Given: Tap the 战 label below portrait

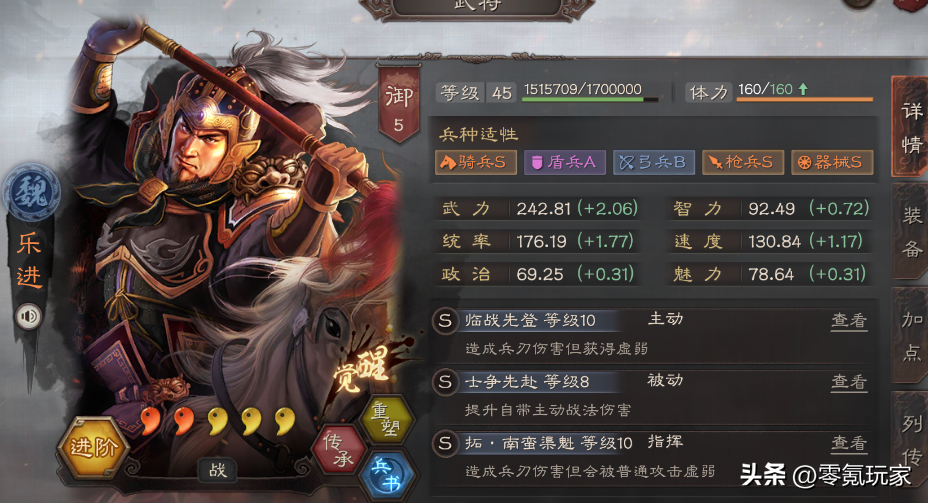Looking at the screenshot, I should [x=217, y=470].
